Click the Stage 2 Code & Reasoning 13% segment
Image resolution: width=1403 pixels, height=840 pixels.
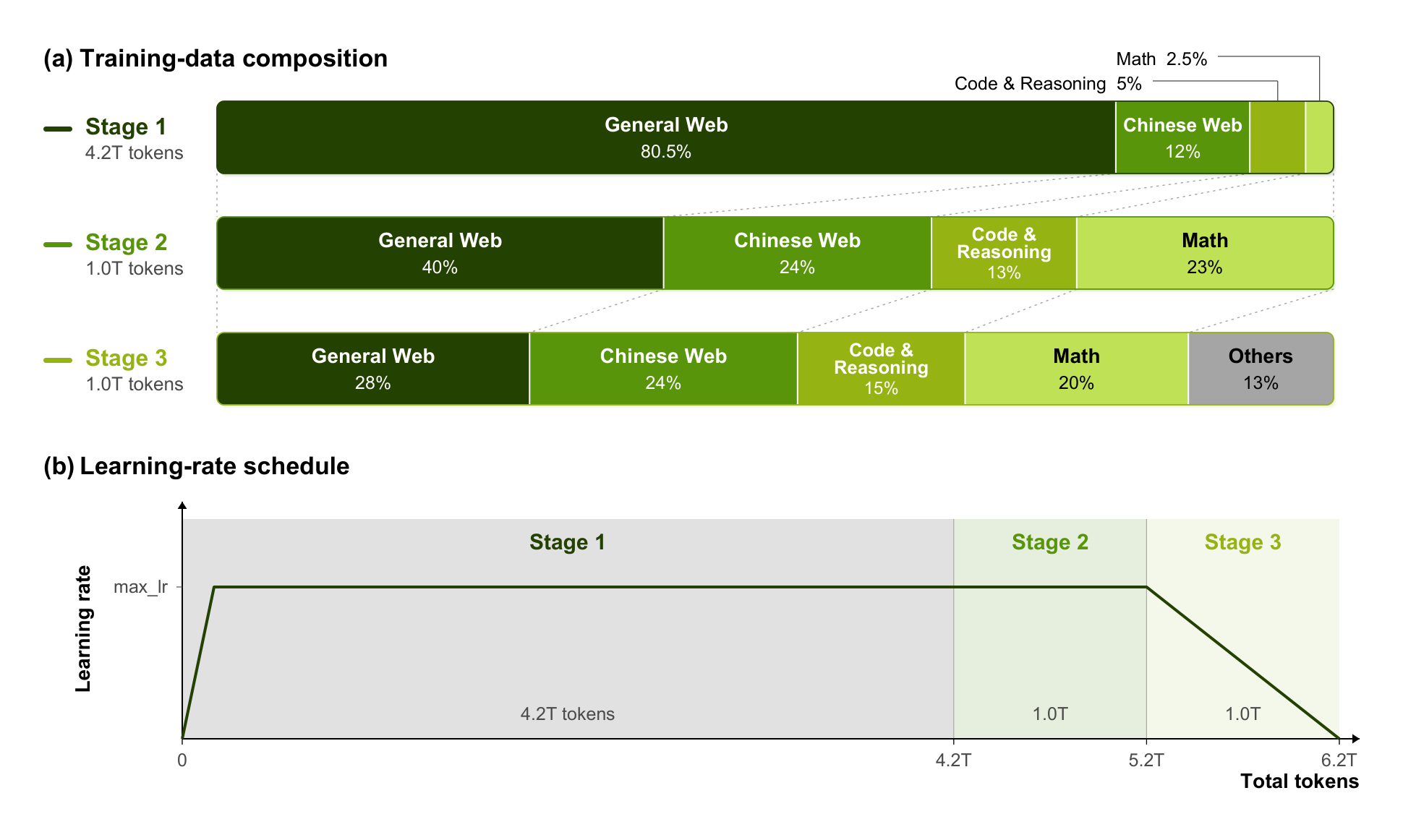tap(1004, 253)
